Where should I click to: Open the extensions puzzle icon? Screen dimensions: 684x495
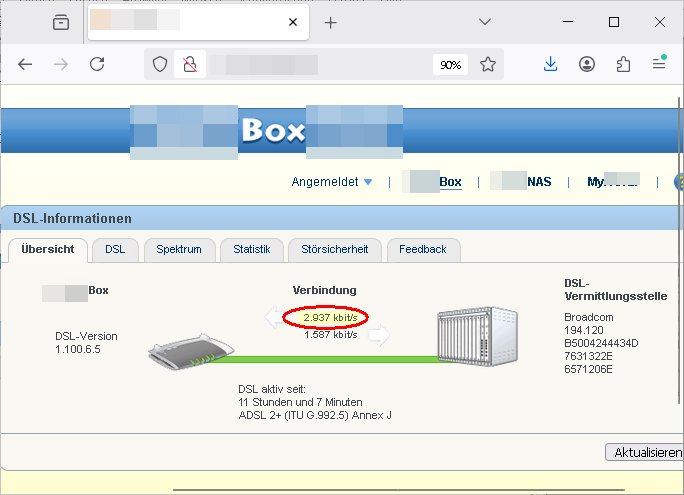(623, 64)
